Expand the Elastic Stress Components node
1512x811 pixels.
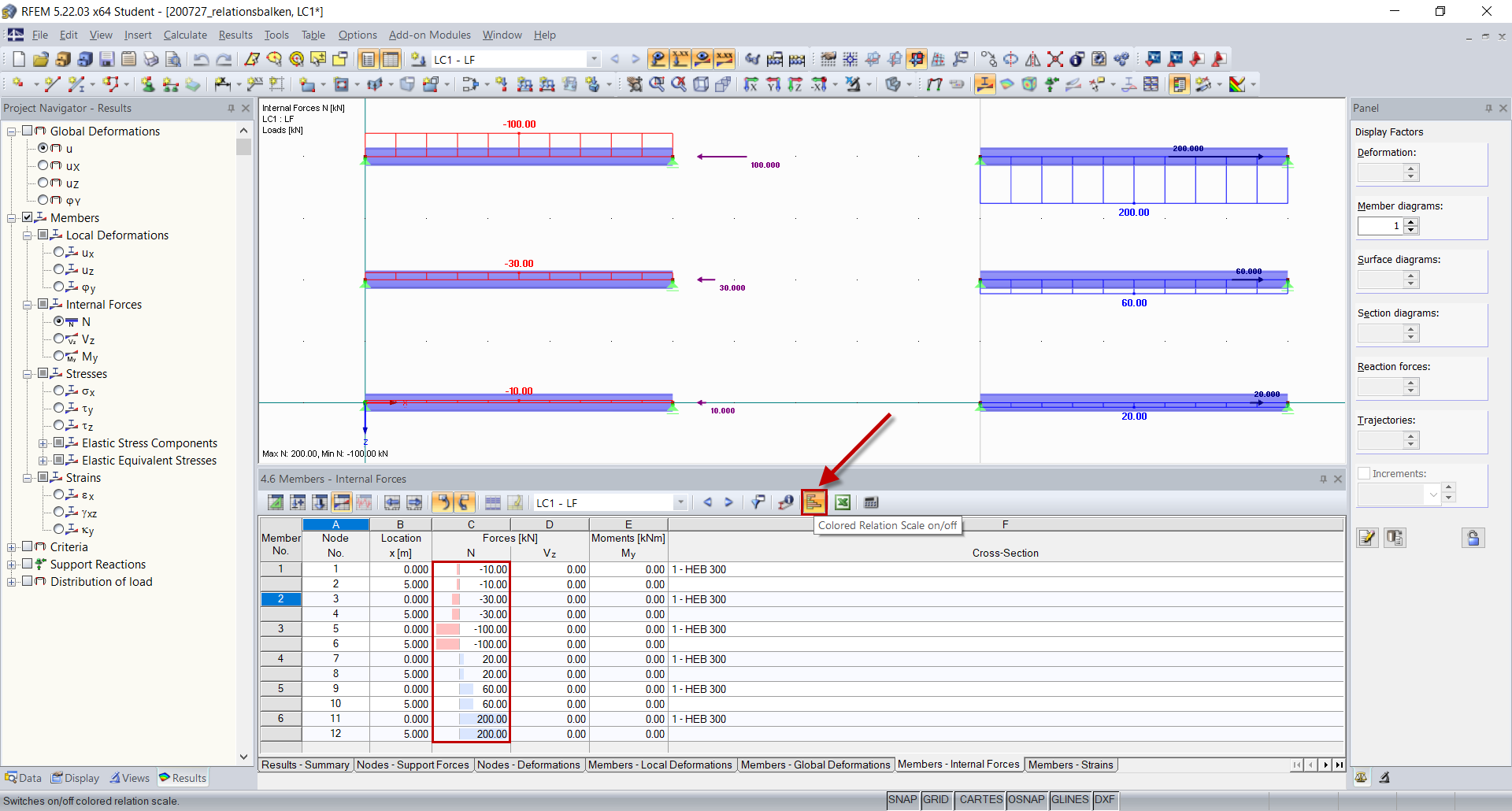(43, 443)
